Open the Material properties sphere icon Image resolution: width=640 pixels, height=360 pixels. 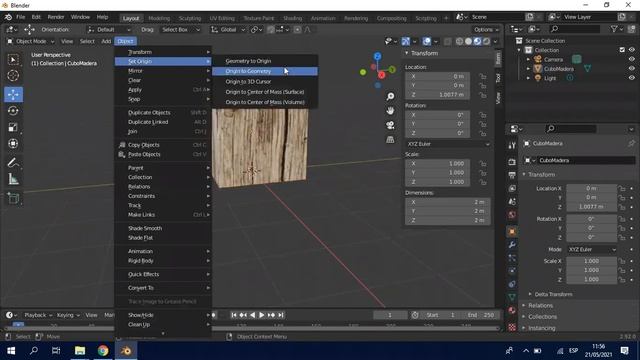point(512,311)
